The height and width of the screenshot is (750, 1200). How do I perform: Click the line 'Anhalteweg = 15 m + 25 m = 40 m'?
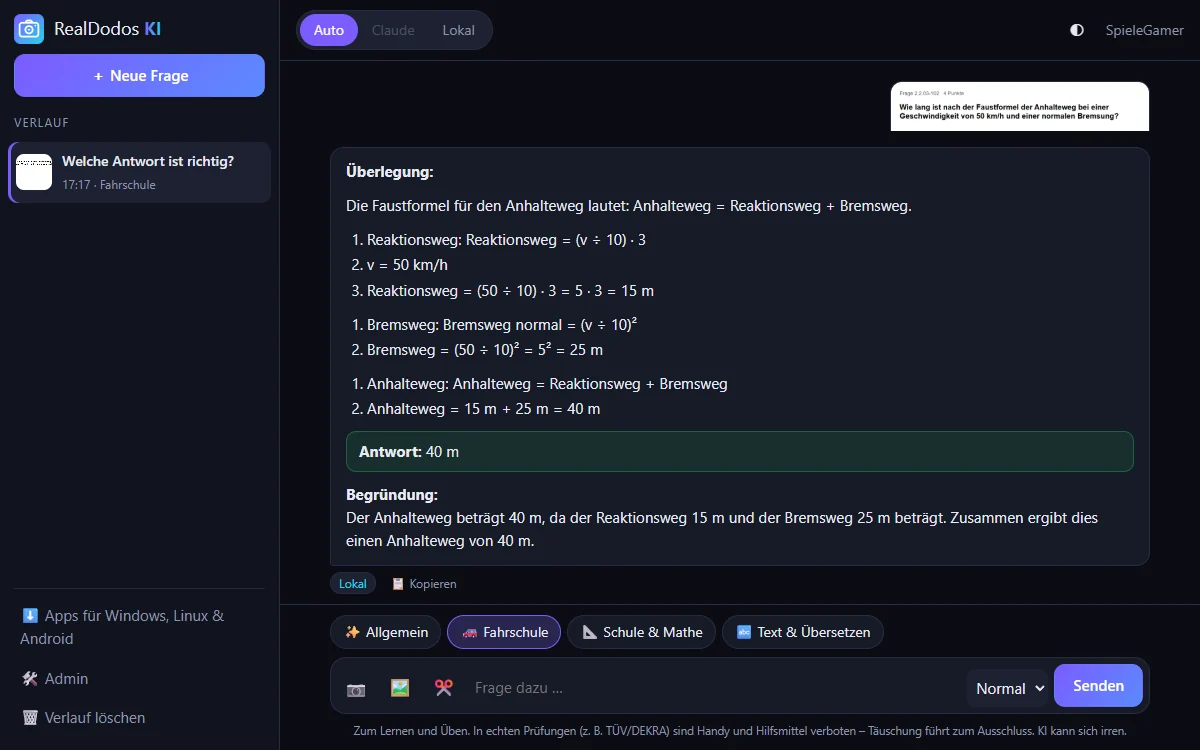point(483,409)
